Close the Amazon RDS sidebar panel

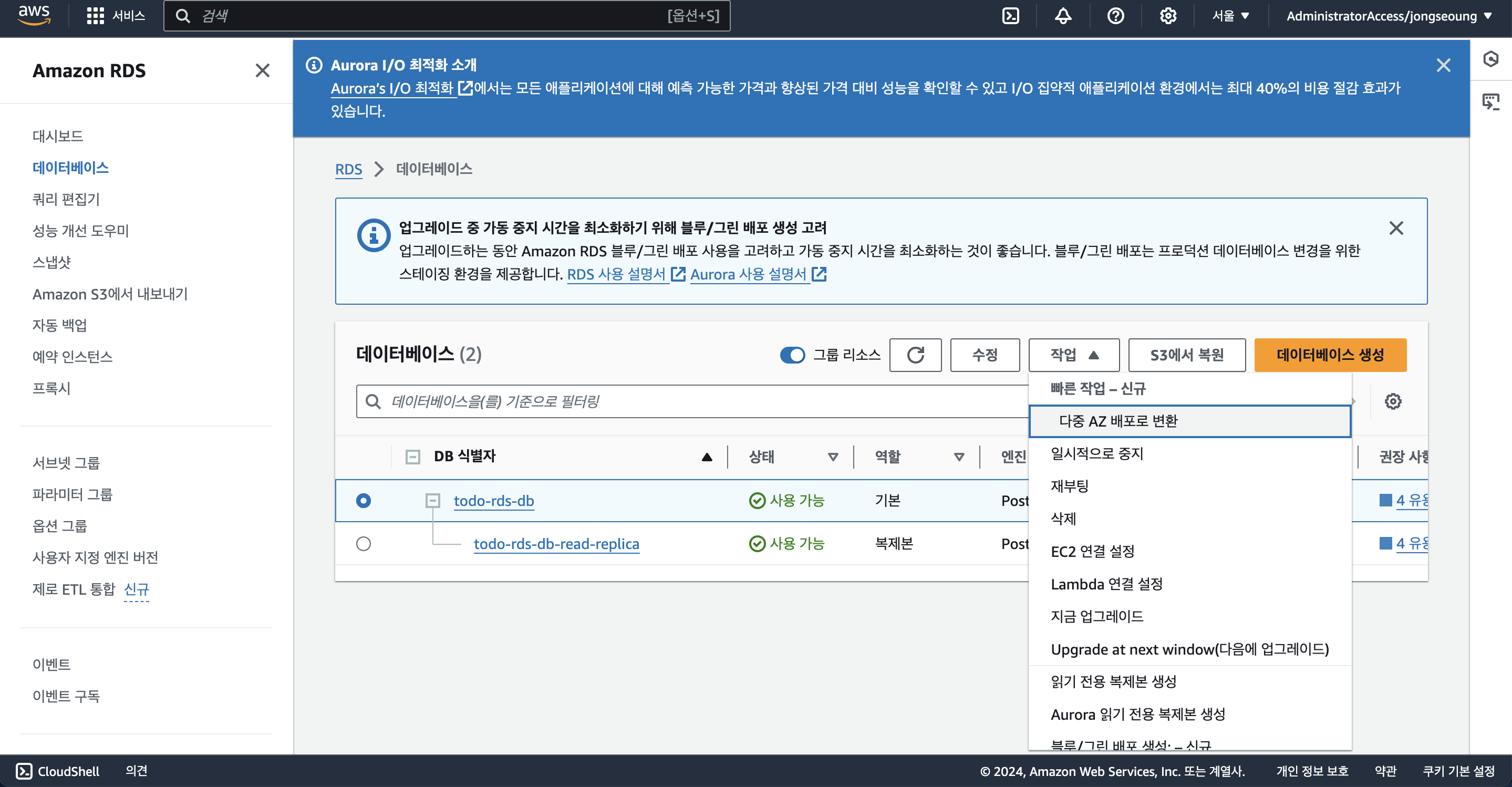point(262,70)
